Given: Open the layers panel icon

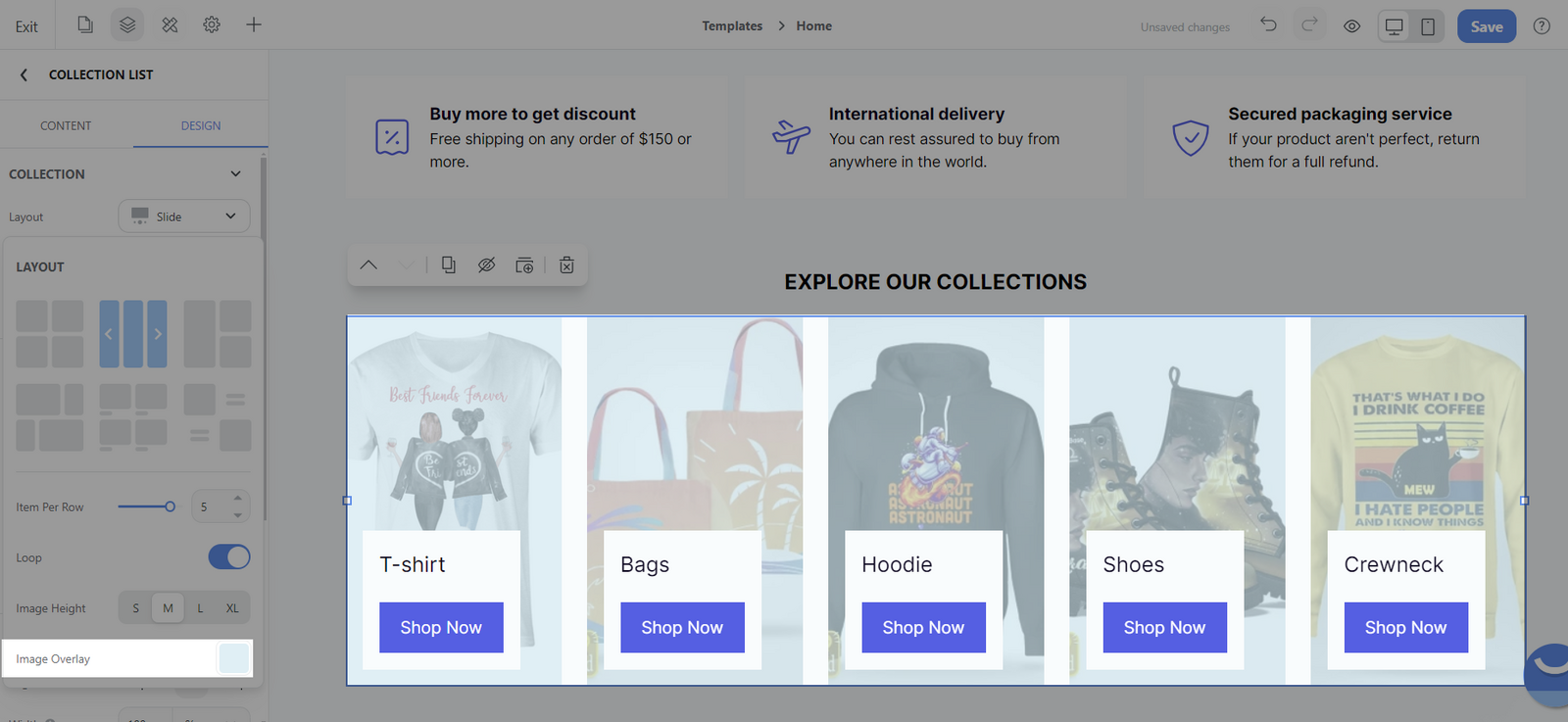Looking at the screenshot, I should [x=127, y=25].
